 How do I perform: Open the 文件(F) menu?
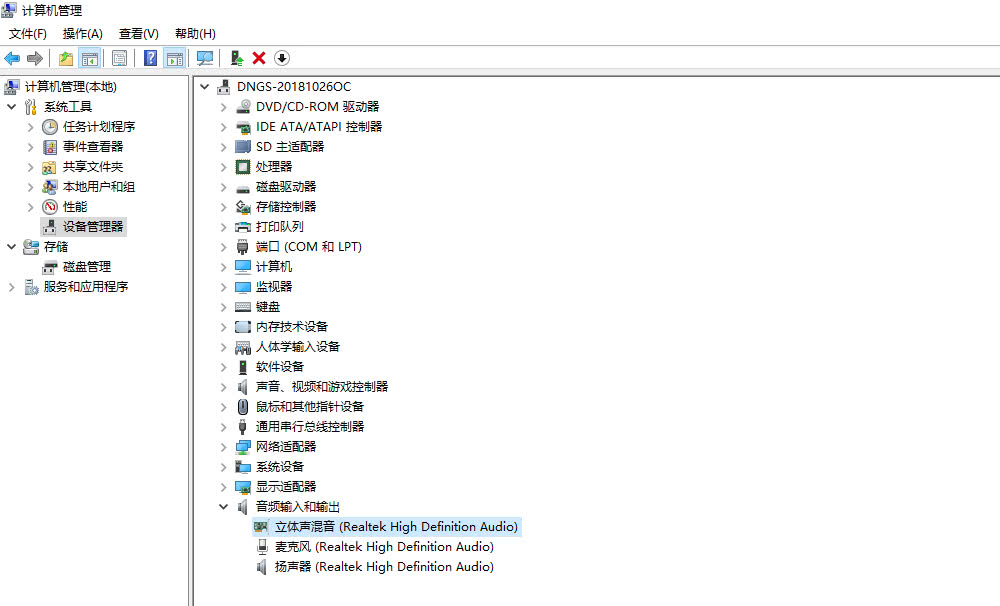tap(28, 34)
